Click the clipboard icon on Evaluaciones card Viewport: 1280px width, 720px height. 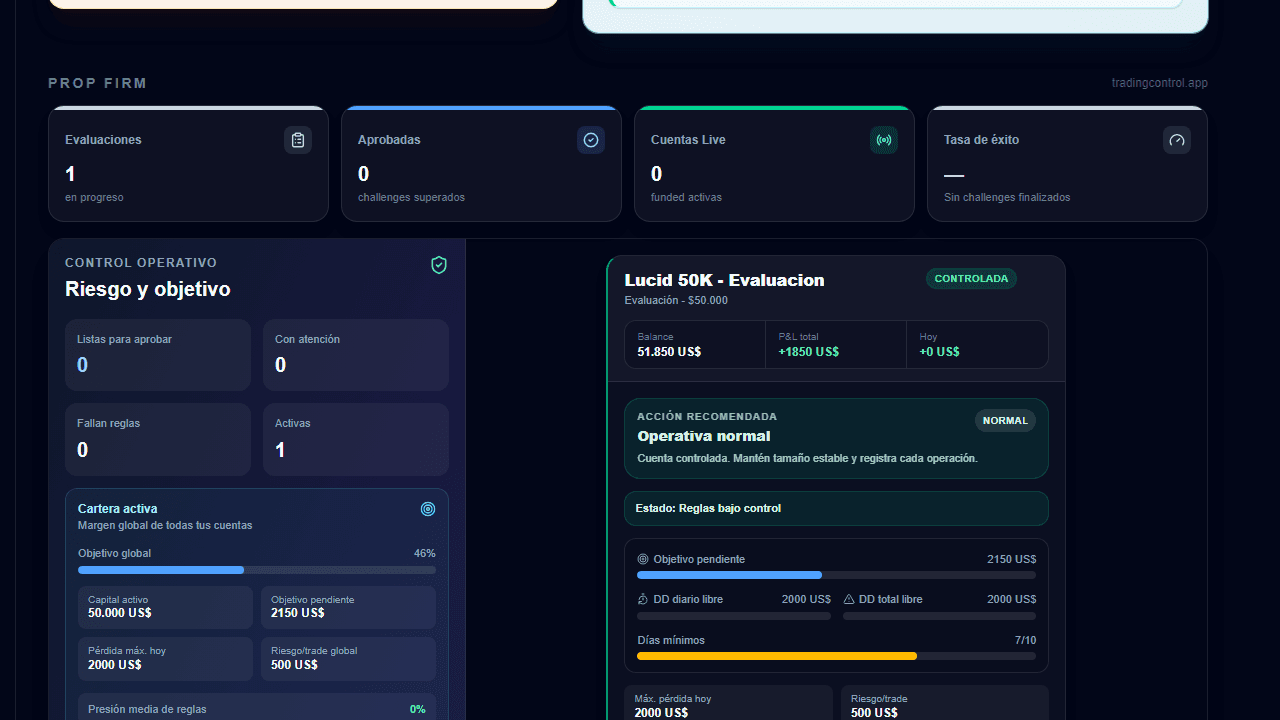tap(298, 140)
